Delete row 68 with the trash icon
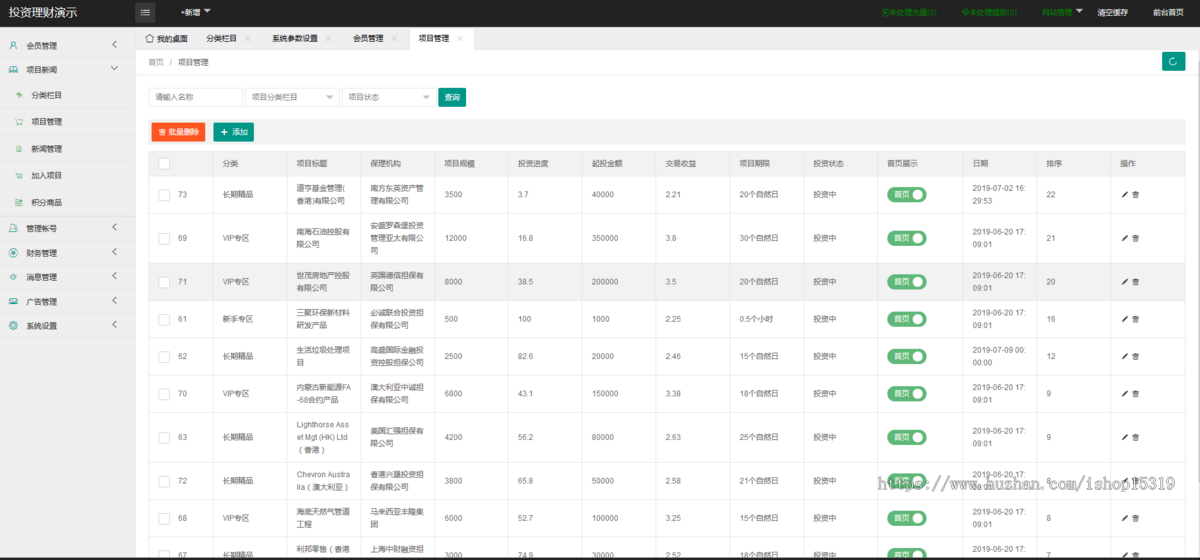 (1136, 518)
